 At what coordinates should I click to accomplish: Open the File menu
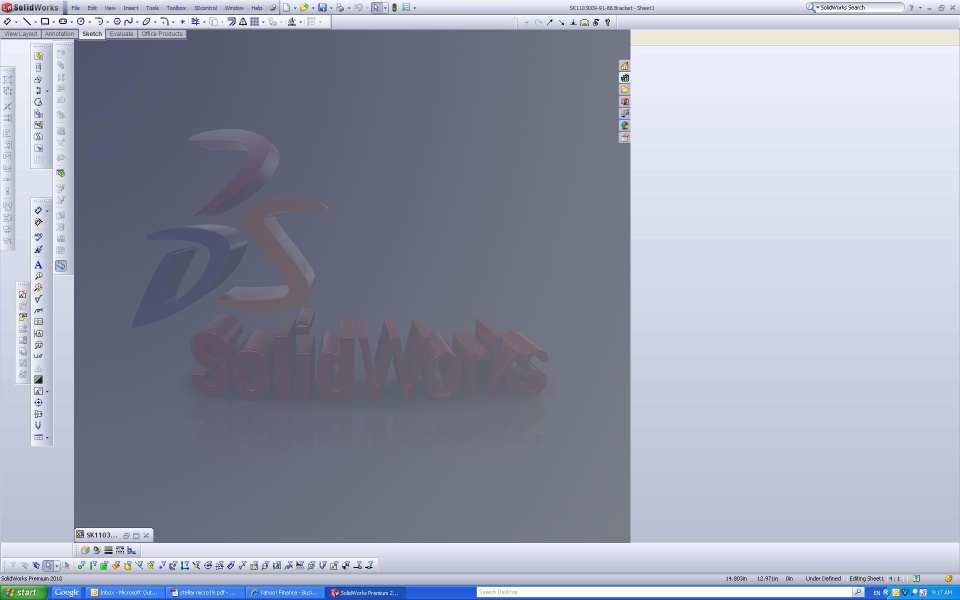[x=75, y=8]
